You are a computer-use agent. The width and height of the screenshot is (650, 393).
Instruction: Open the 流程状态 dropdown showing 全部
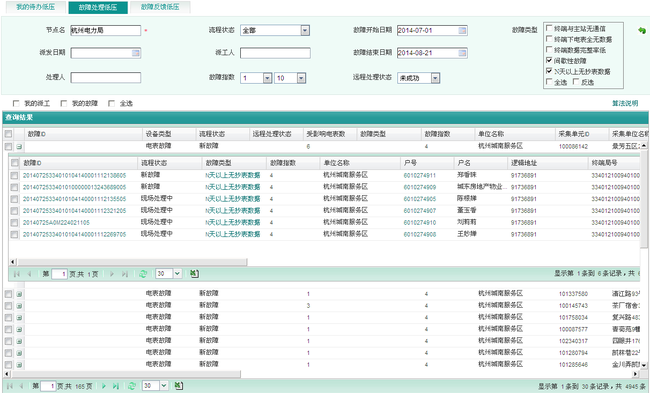coord(305,30)
